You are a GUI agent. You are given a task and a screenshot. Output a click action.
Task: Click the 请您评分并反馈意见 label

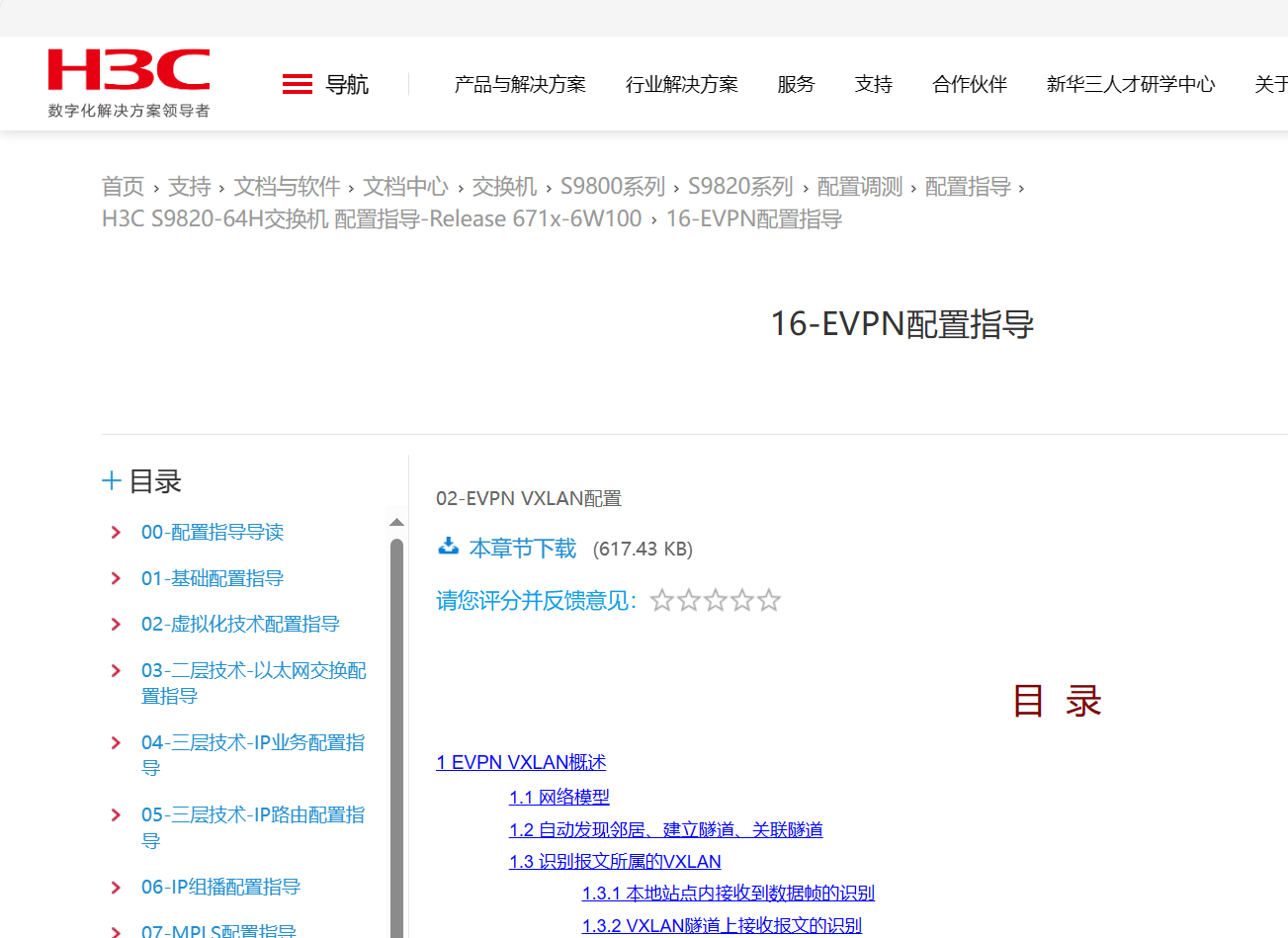click(x=537, y=601)
